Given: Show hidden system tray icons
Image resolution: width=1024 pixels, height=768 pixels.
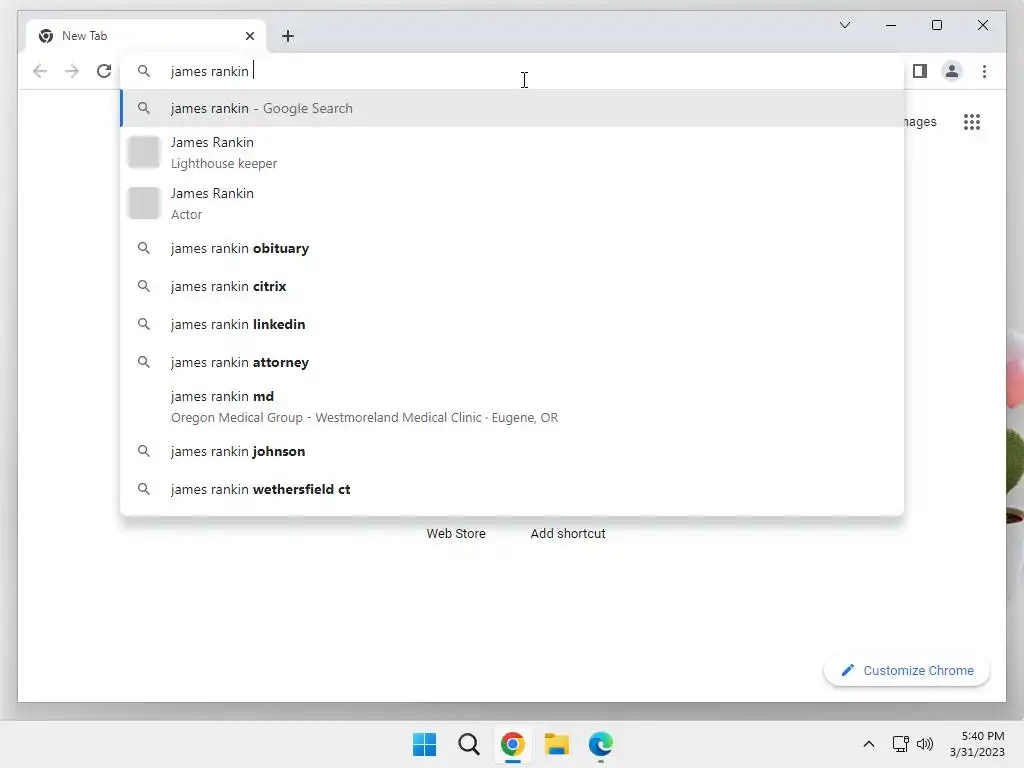Looking at the screenshot, I should tap(869, 744).
